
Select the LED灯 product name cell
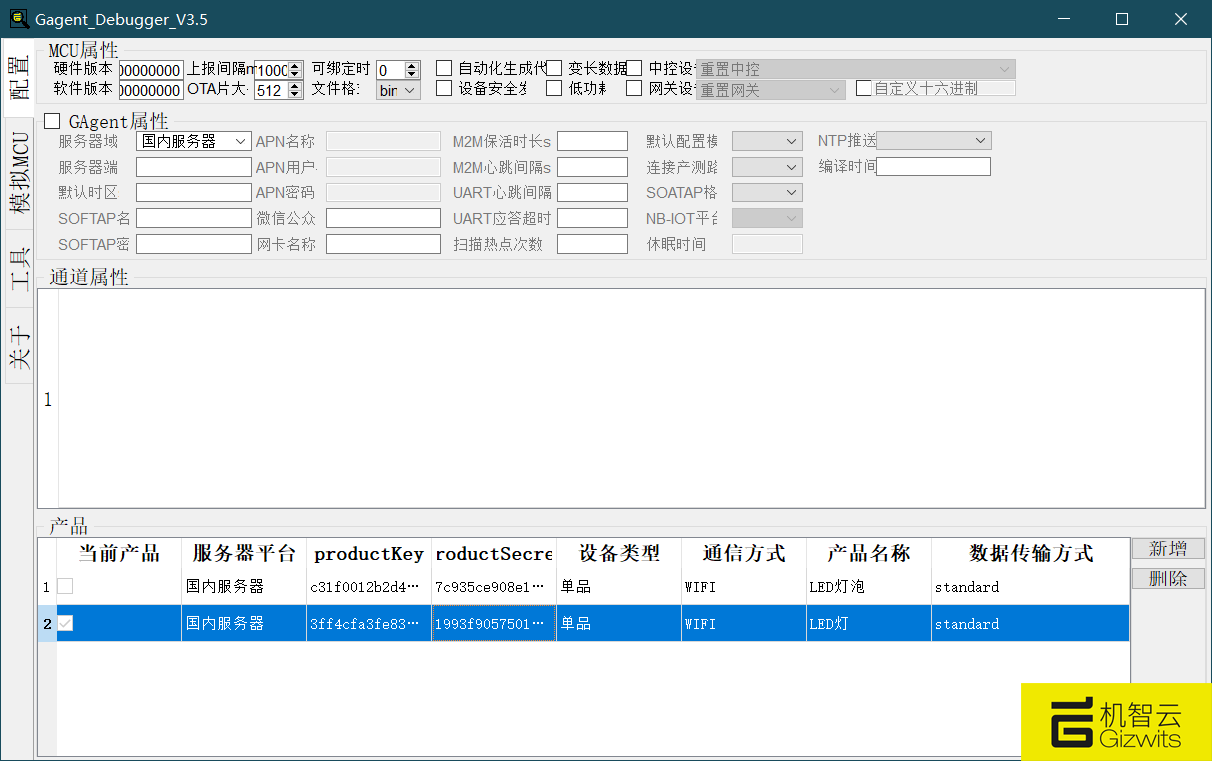[x=869, y=623]
